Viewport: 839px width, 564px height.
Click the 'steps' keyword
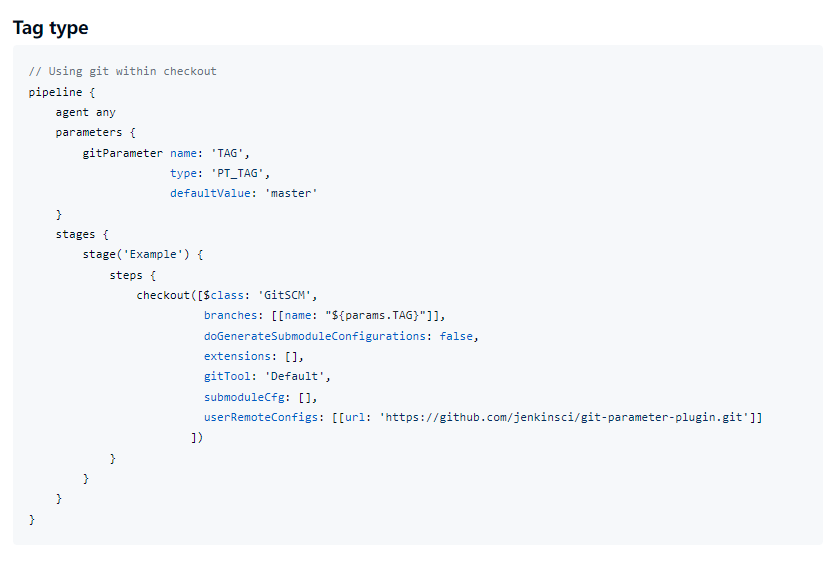(126, 275)
